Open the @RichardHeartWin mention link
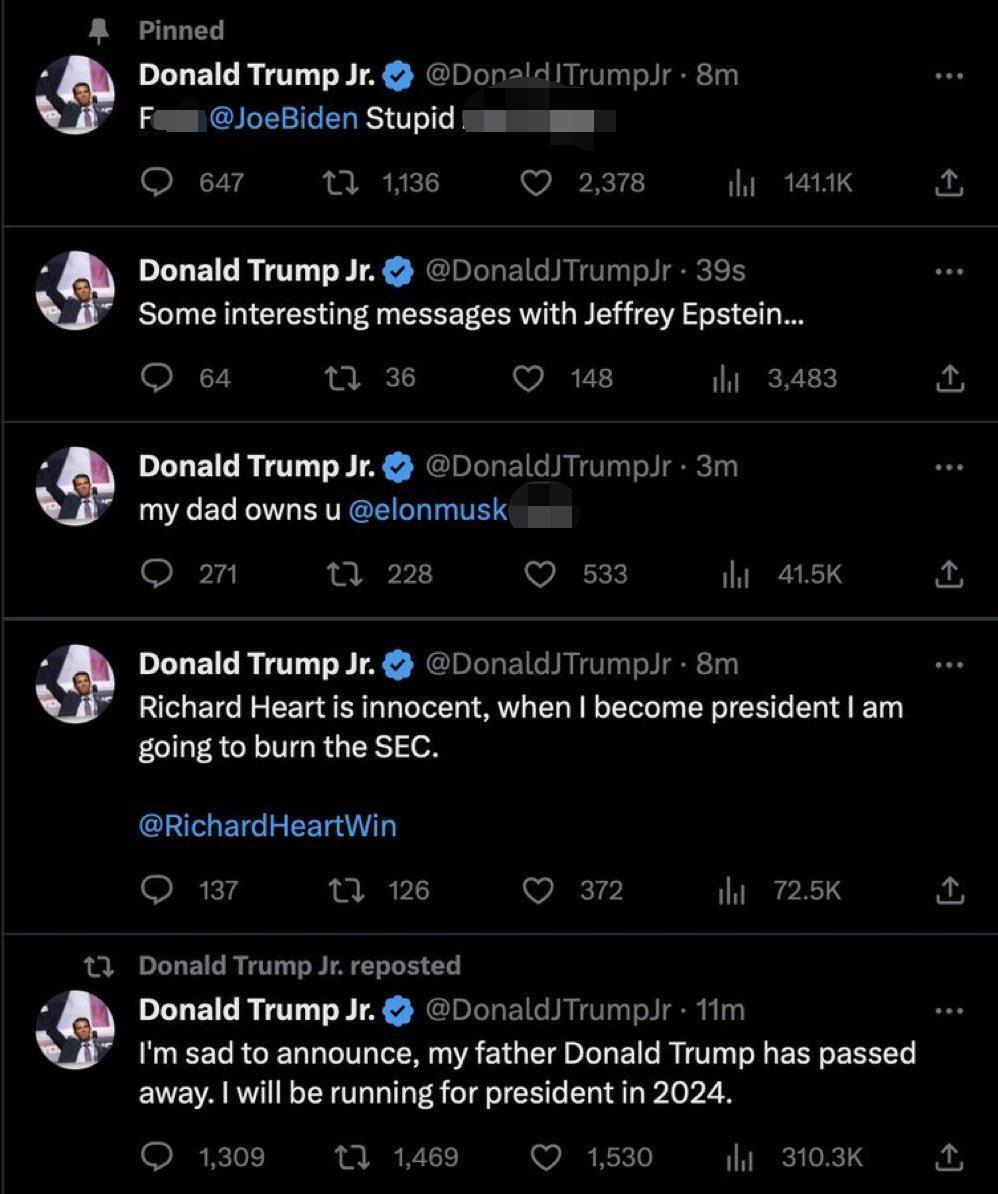Viewport: 998px width, 1194px height. point(267,826)
